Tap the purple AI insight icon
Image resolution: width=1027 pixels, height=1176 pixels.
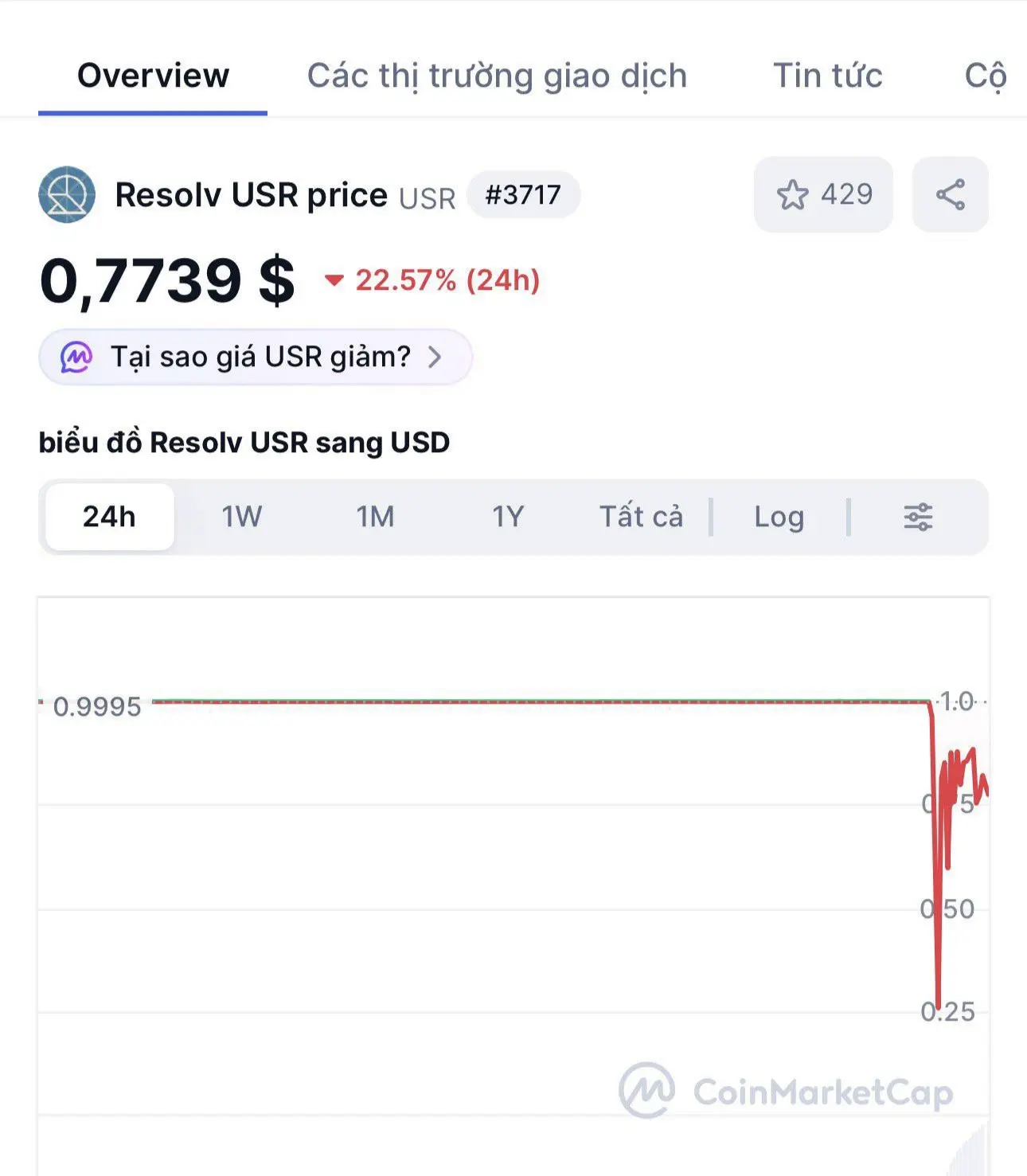pyautogui.click(x=76, y=357)
